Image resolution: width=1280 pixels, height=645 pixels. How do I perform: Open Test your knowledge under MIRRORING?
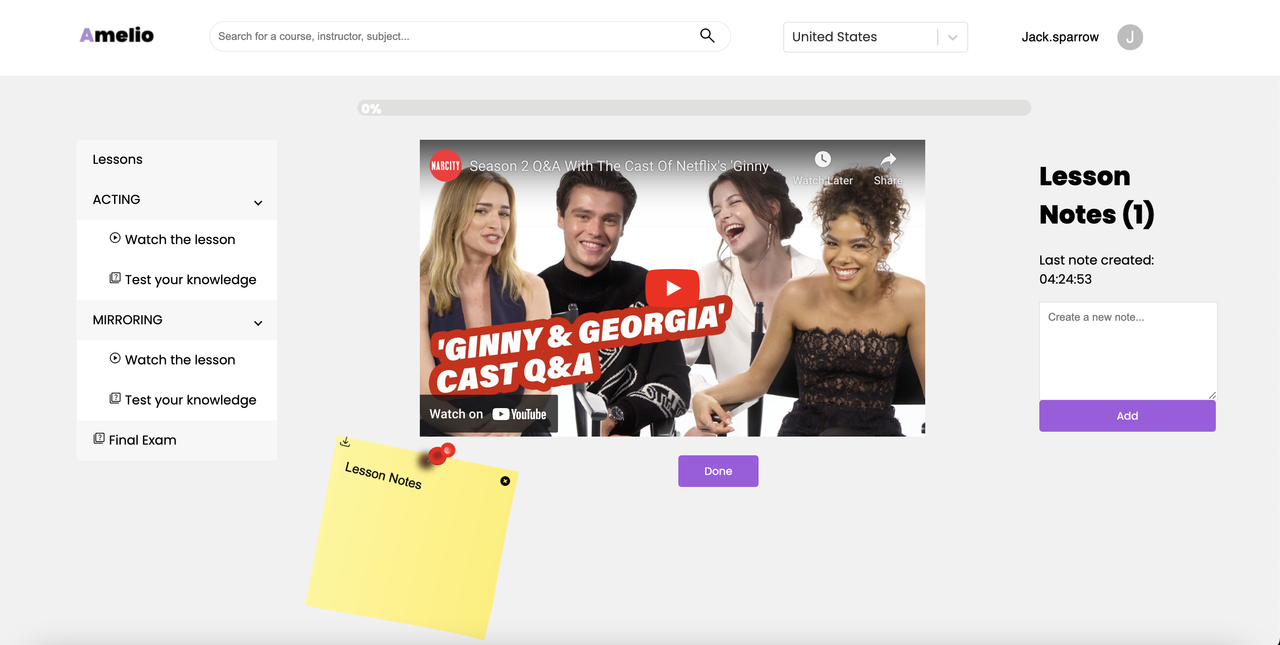tap(191, 399)
